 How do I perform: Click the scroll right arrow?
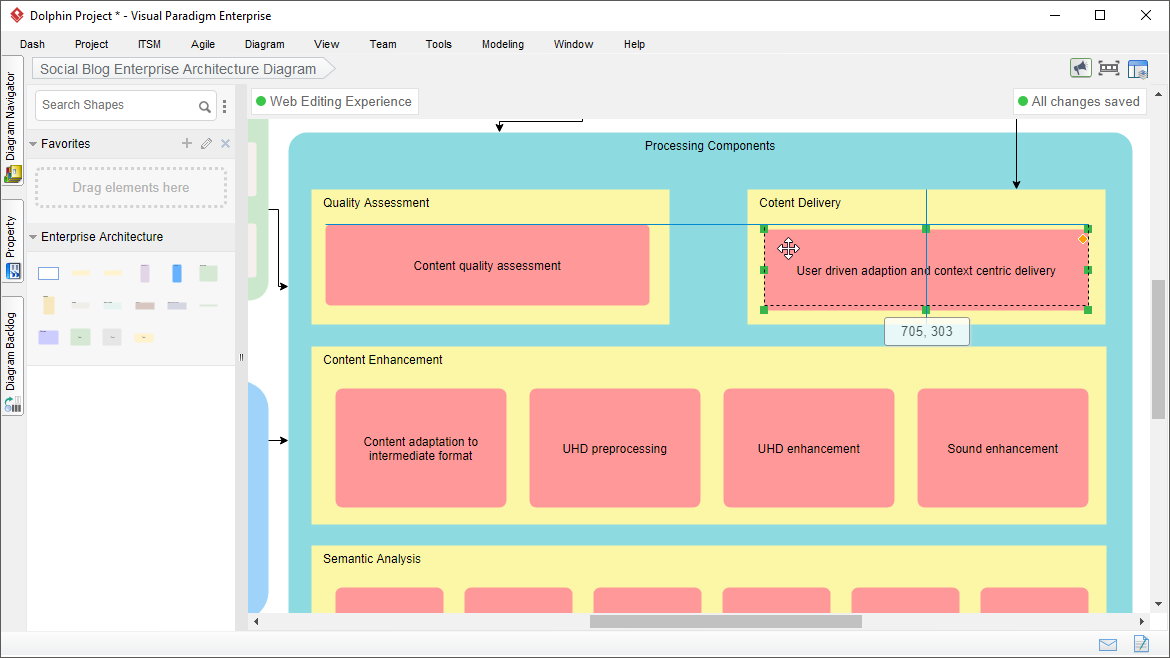pos(1142,621)
